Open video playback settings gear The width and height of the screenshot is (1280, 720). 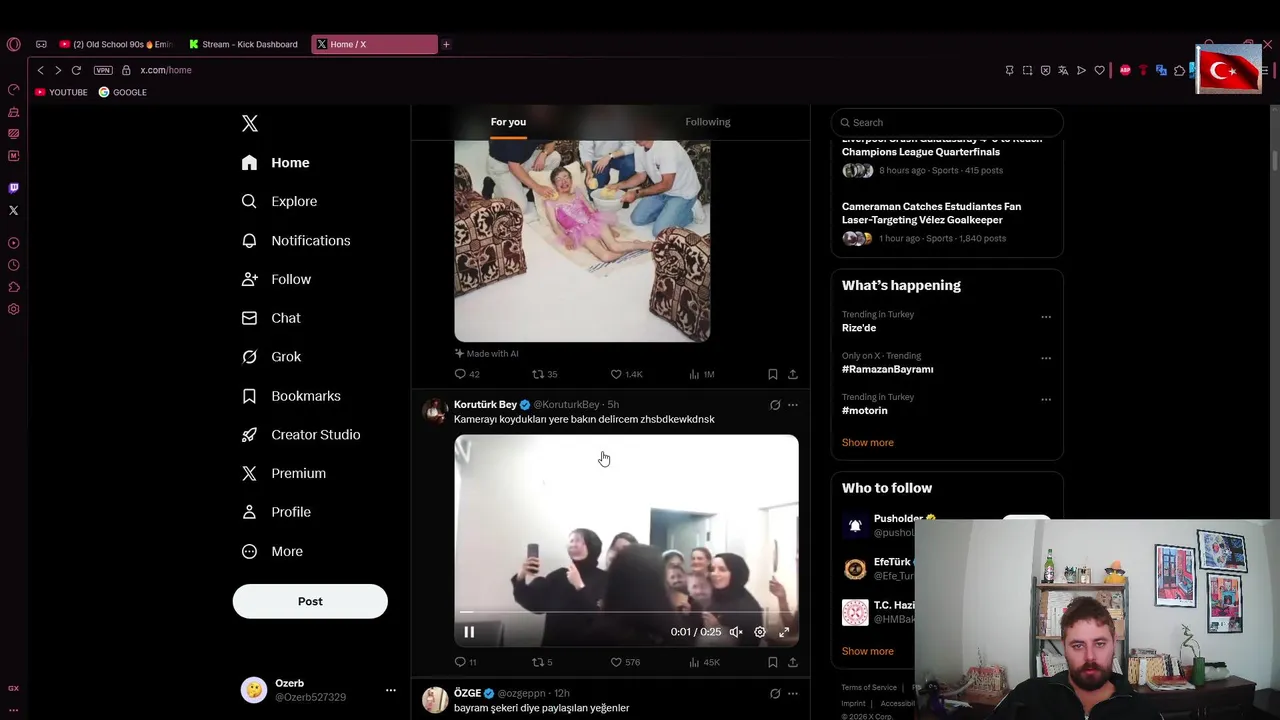coord(760,632)
